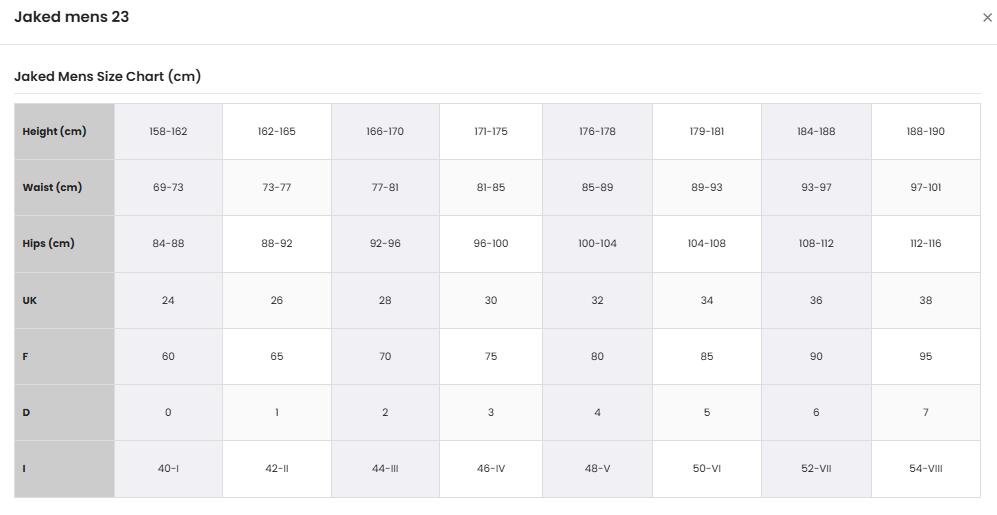Screen dimensions: 997x515
Task: Select the Waist (cm) row header
Action: (64, 188)
